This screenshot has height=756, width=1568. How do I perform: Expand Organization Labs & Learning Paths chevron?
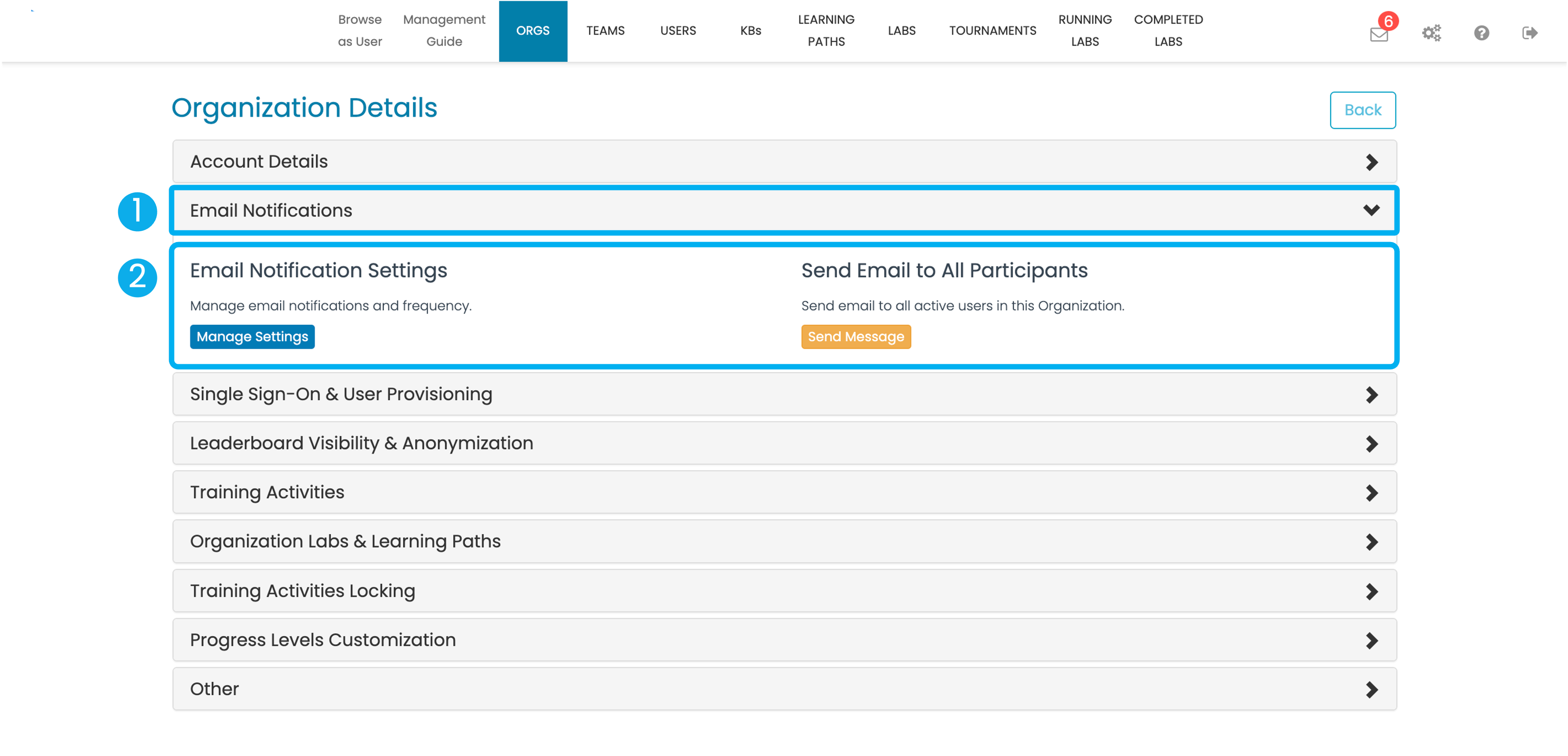pyautogui.click(x=1371, y=542)
